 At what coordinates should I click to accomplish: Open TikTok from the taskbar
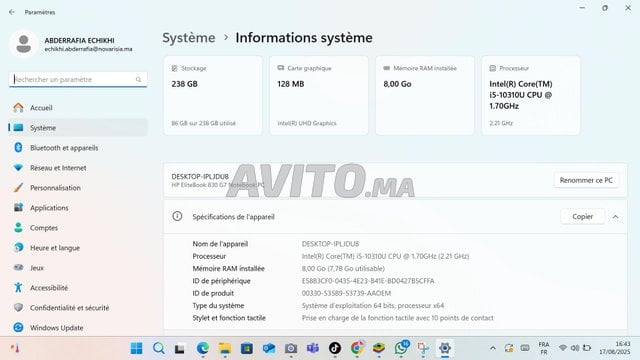[x=335, y=348]
